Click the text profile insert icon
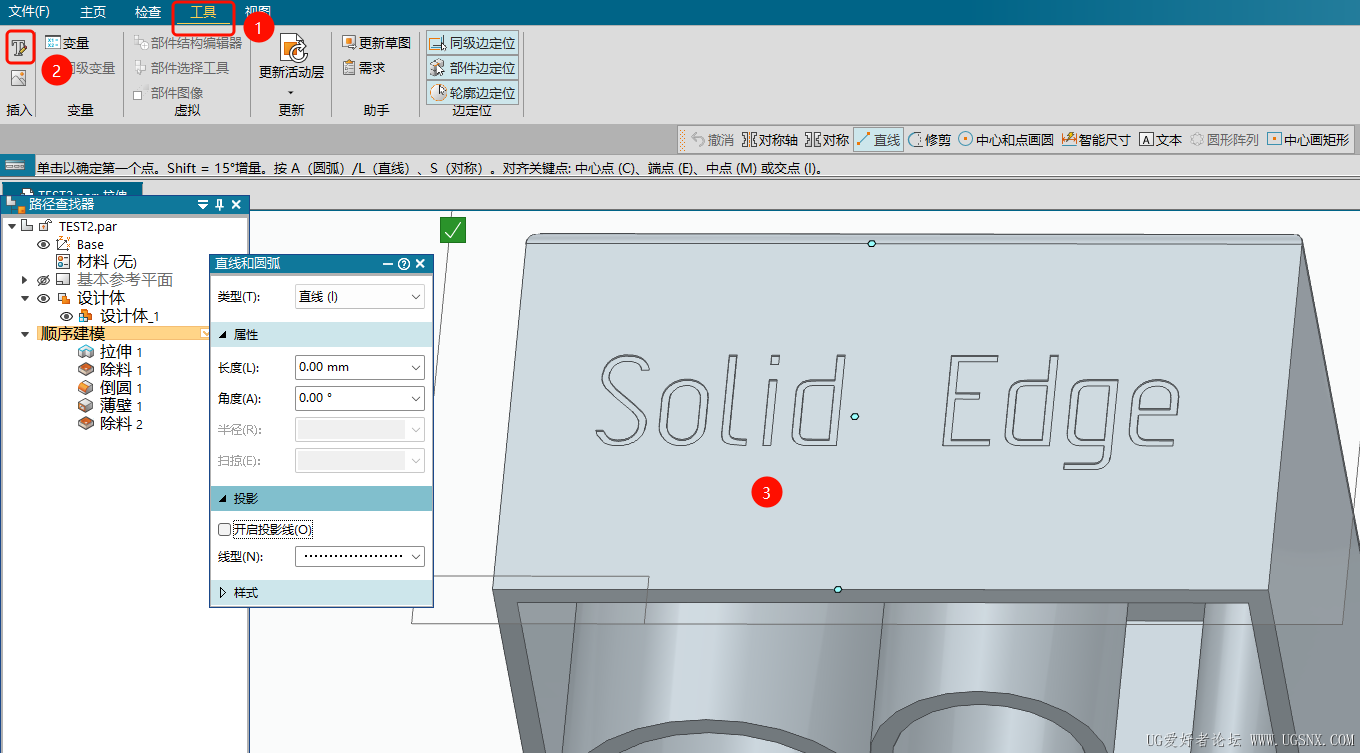1360x753 pixels. click(x=20, y=46)
